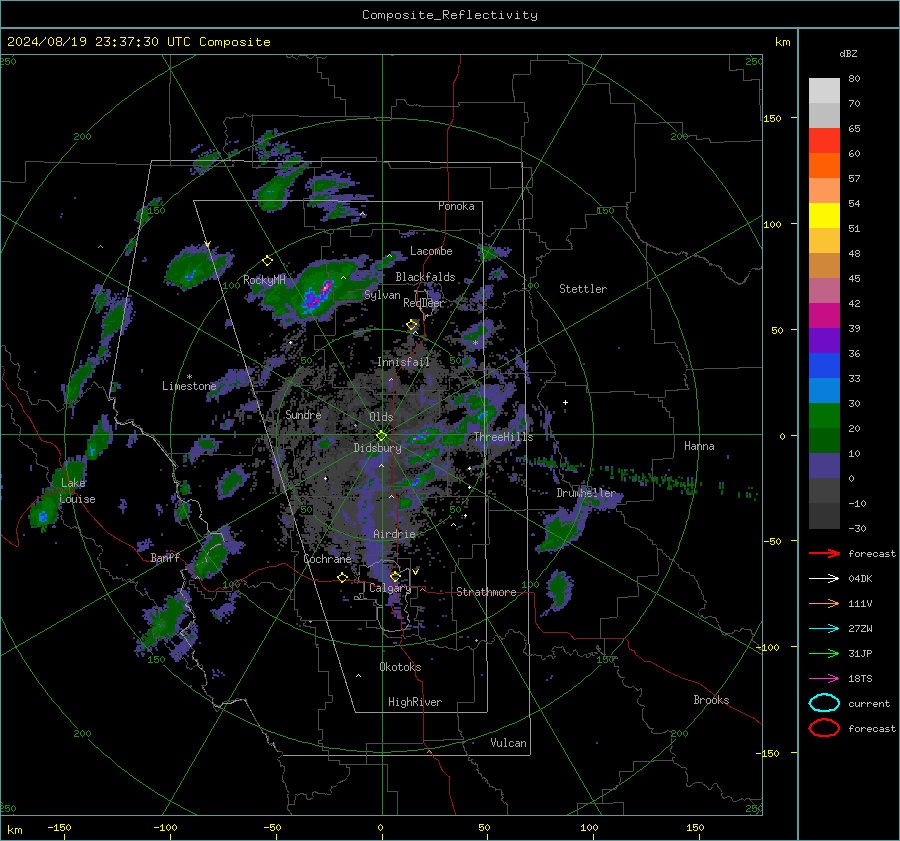Viewport: 900px width, 841px height.
Task: Click the red 'forecast' ellipse icon
Action: 824,728
